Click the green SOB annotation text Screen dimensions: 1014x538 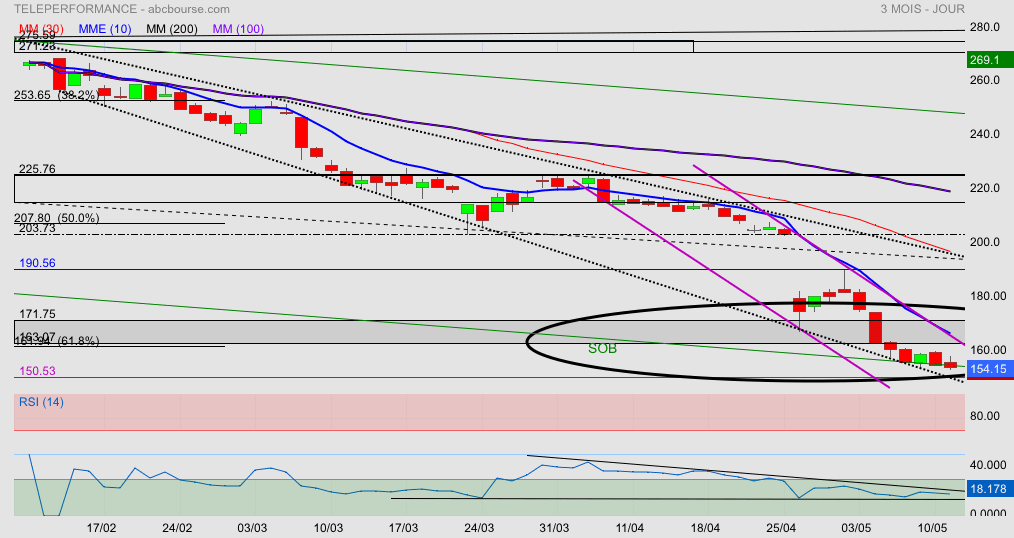602,349
